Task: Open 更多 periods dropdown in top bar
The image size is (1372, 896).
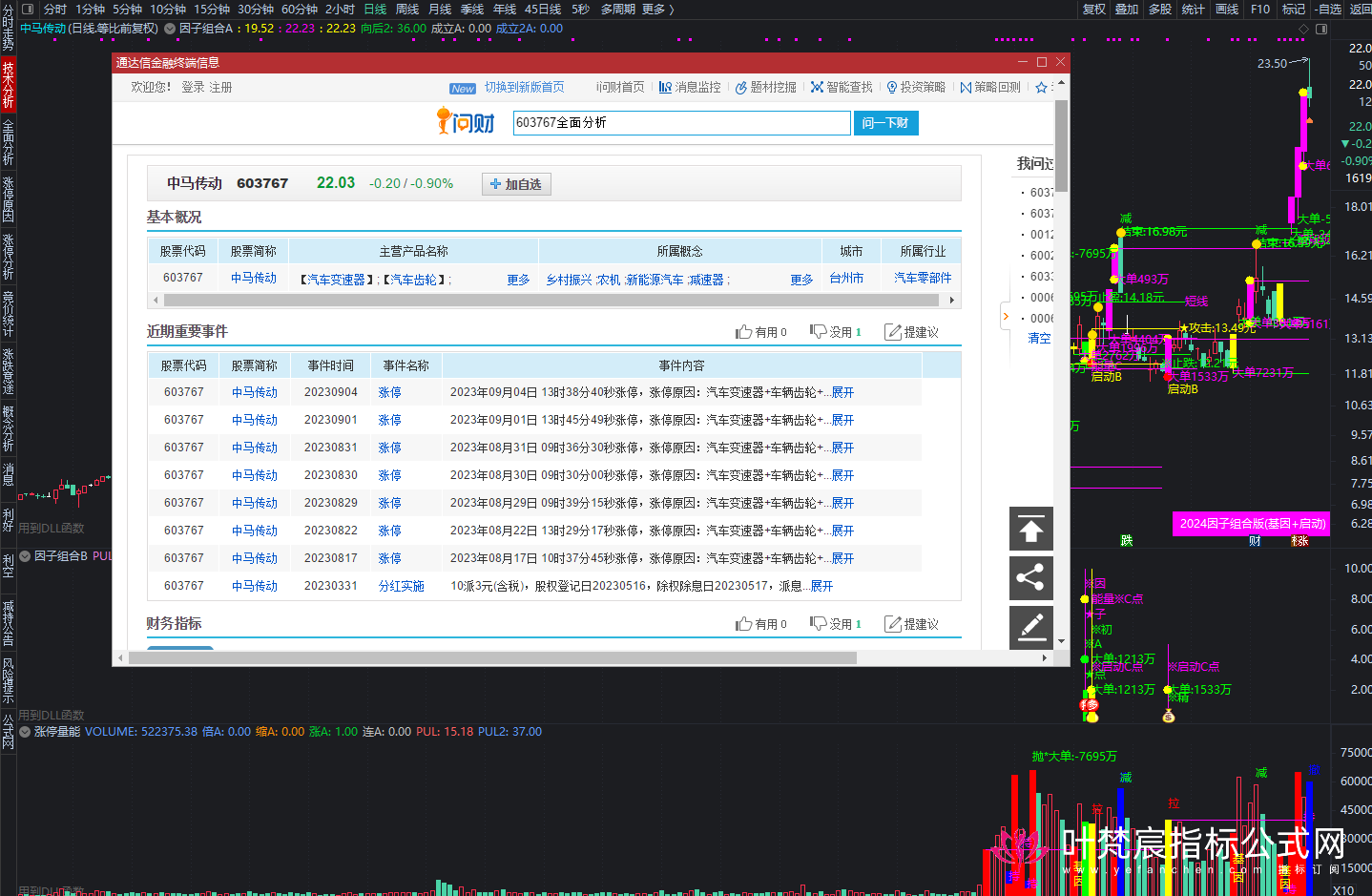Action: pos(658,9)
